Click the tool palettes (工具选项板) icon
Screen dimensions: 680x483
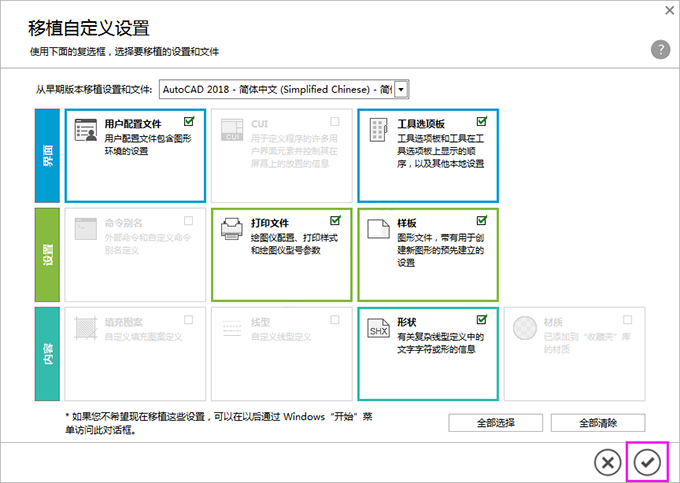tap(378, 130)
